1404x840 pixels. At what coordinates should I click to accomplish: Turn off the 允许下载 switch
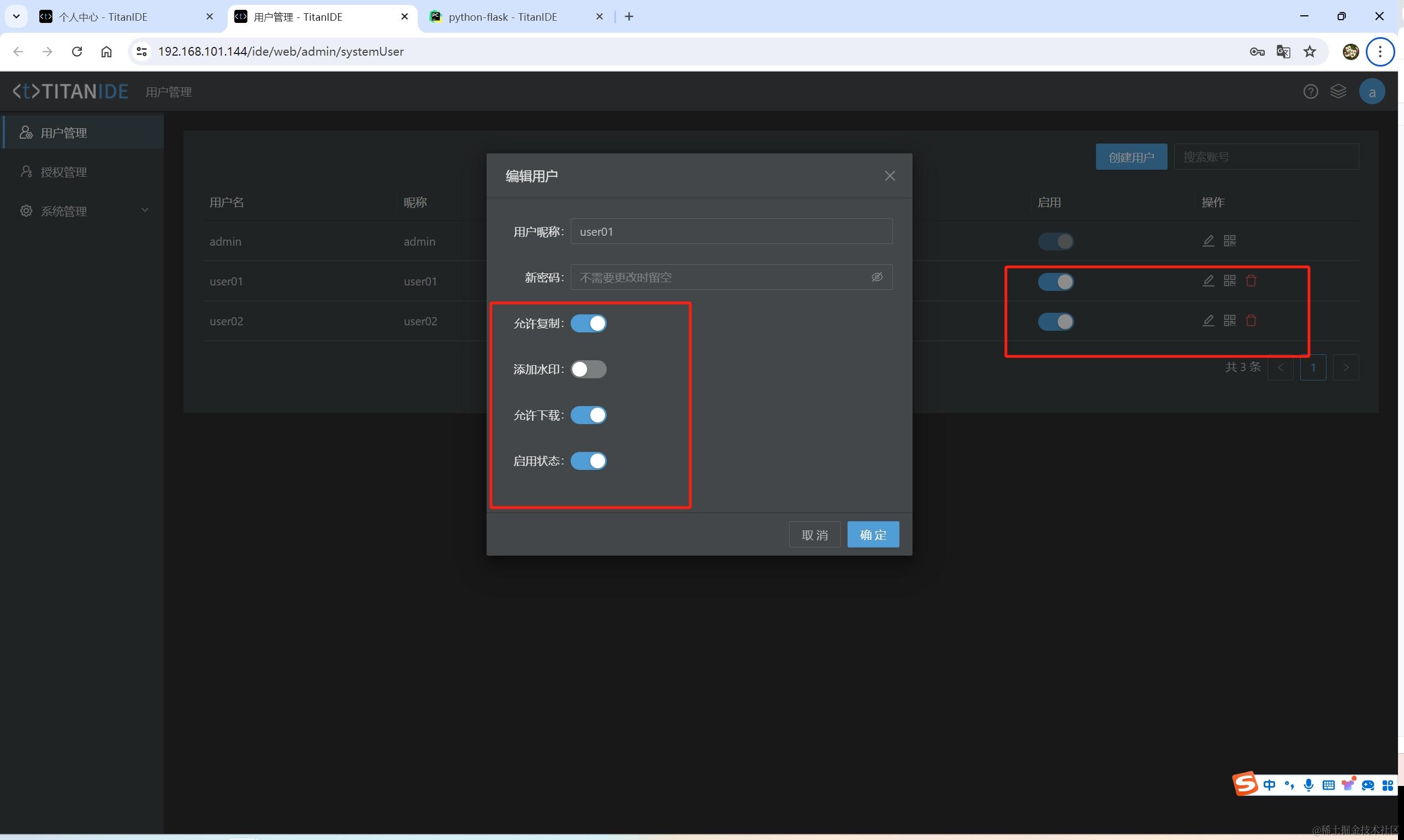click(589, 415)
